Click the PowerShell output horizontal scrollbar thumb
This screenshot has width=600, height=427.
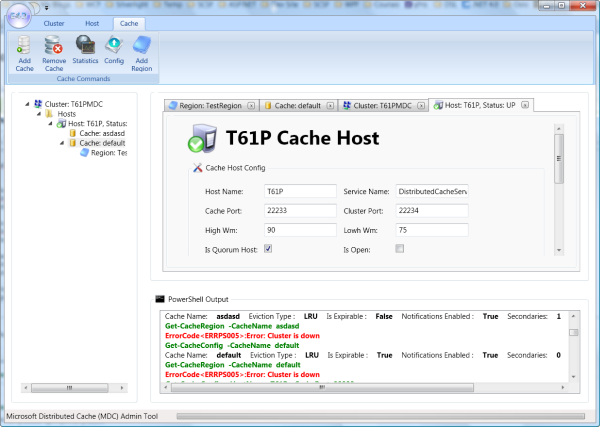(x=322, y=388)
